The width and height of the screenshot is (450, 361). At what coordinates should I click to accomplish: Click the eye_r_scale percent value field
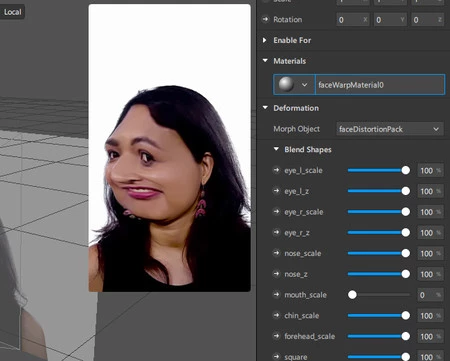(x=430, y=212)
